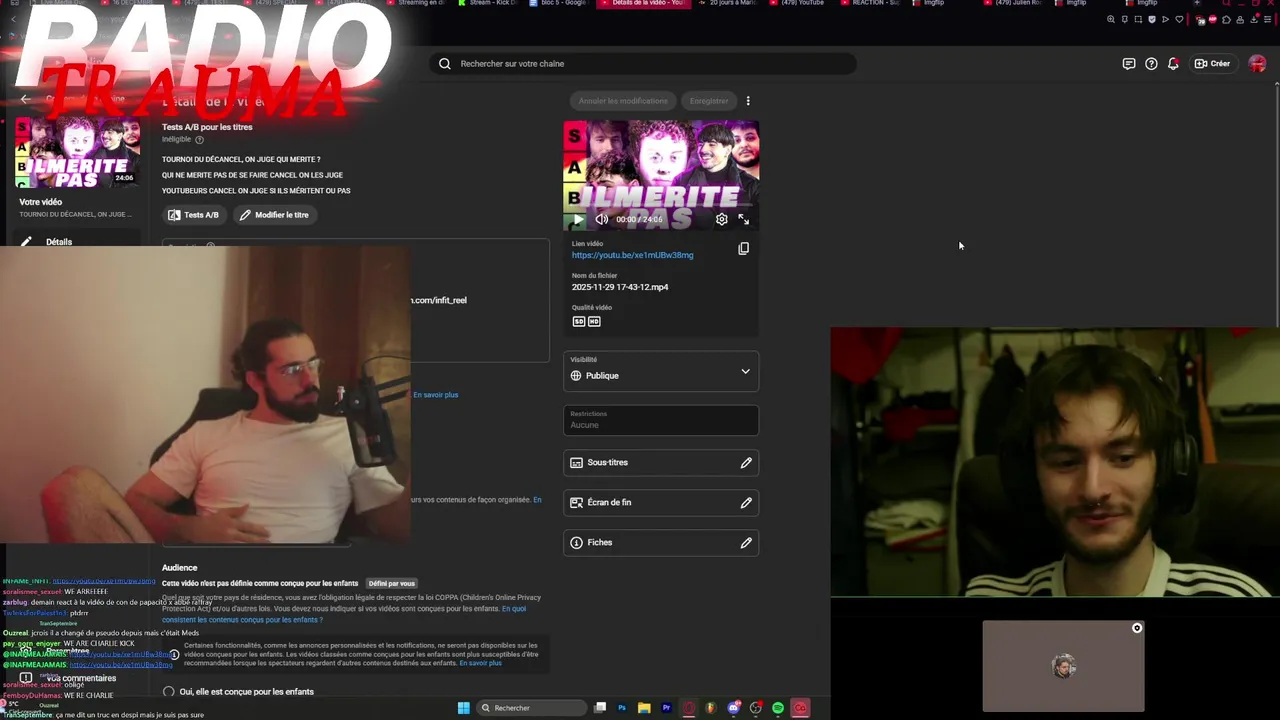
Task: Open the Windows Start menu
Action: pyautogui.click(x=463, y=708)
